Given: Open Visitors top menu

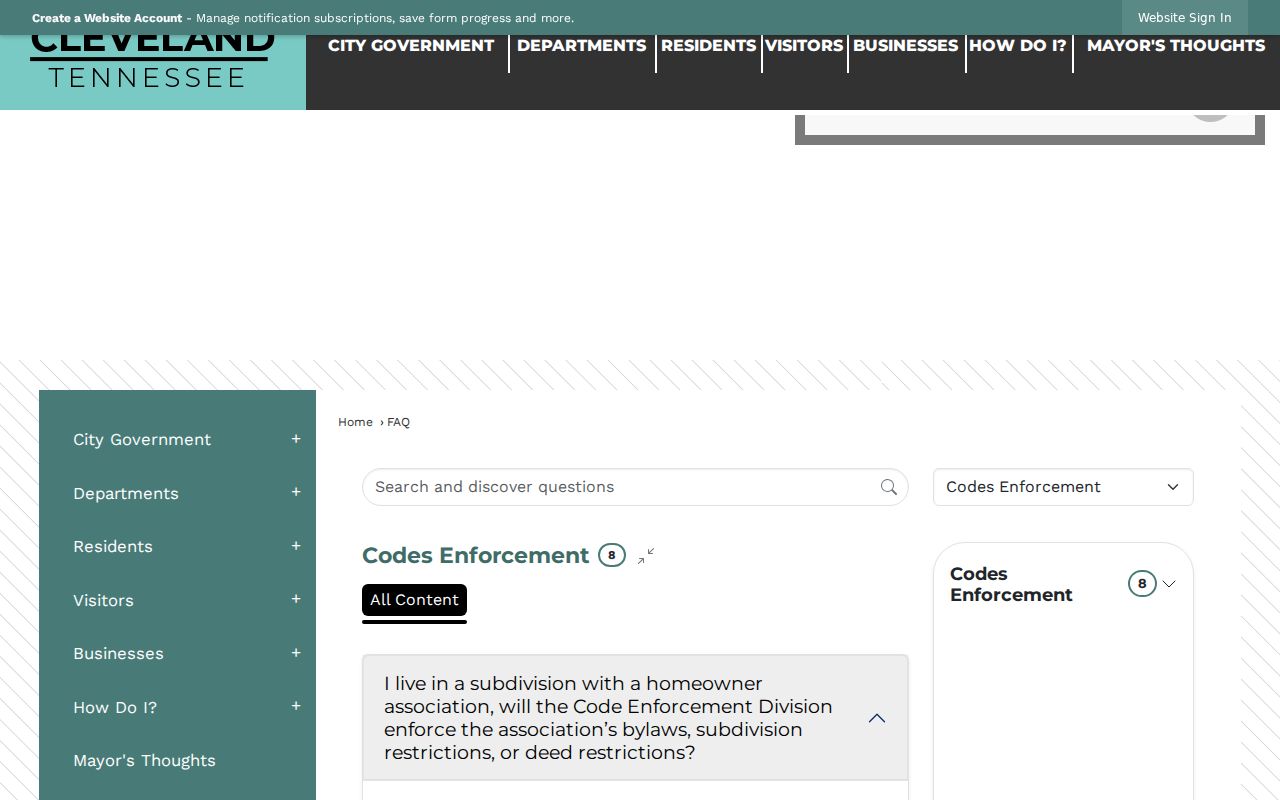Looking at the screenshot, I should pos(804,45).
